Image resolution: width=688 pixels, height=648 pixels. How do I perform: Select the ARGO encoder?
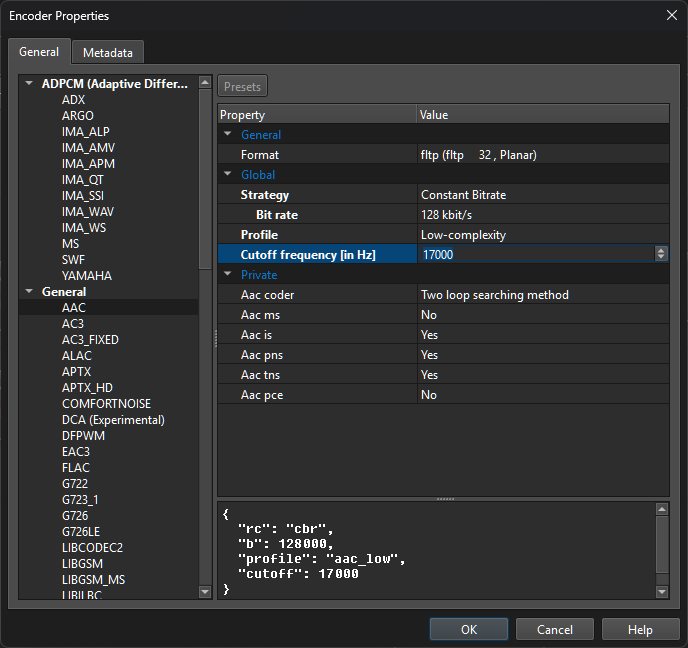(78, 116)
